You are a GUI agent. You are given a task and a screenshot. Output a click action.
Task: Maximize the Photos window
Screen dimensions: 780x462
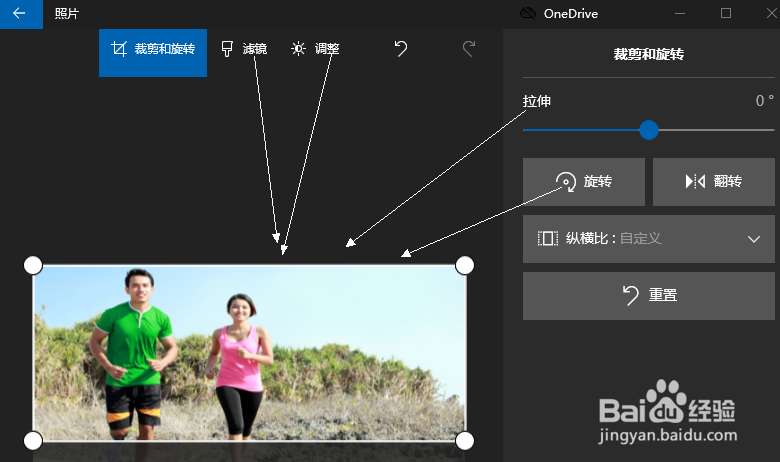point(726,13)
